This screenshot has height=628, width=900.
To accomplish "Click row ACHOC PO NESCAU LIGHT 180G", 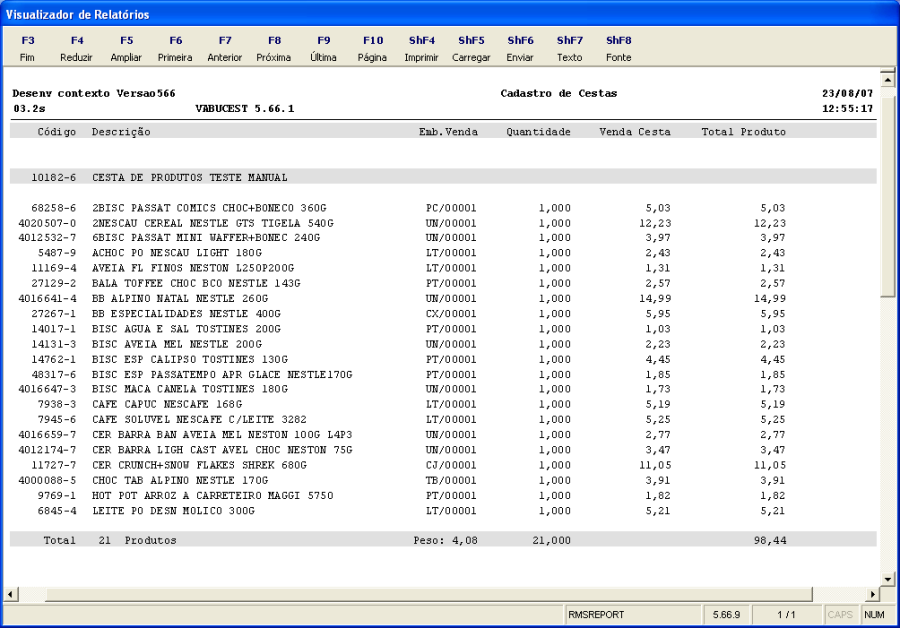I will pos(402,253).
